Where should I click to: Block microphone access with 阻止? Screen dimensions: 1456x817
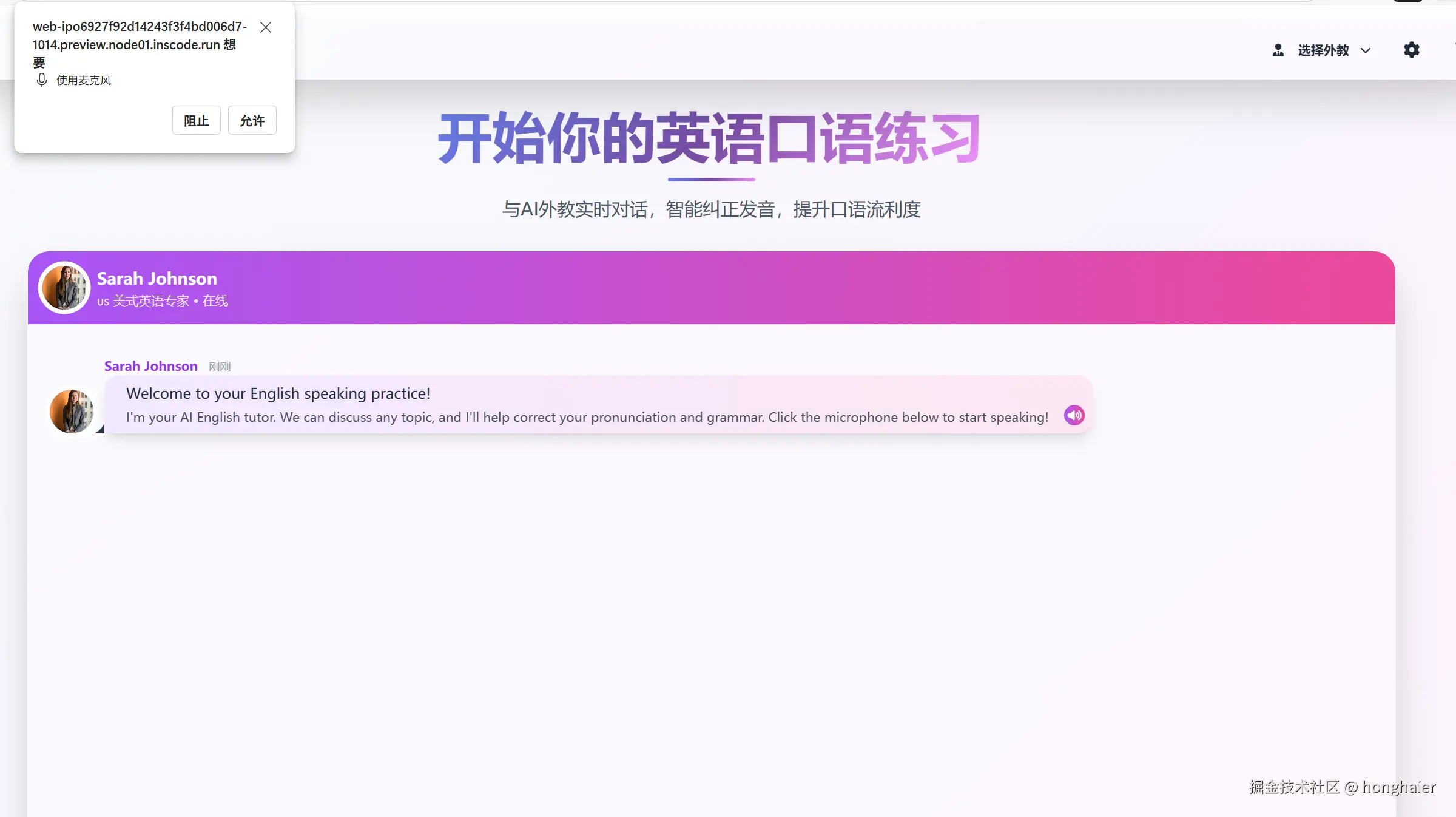tap(196, 120)
